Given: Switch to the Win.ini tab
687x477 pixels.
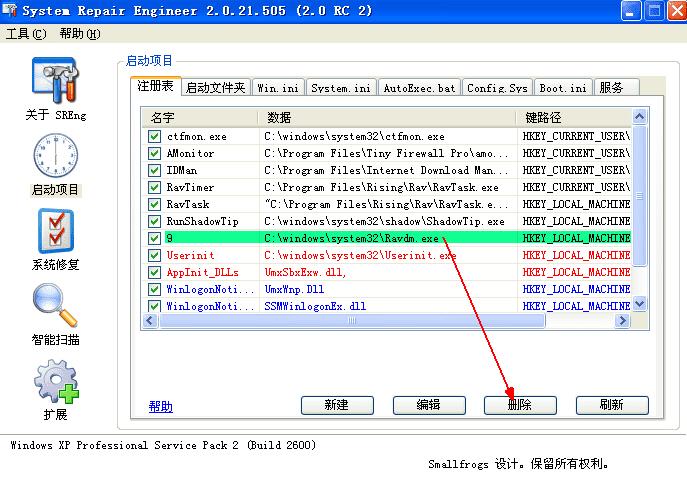Looking at the screenshot, I should (278, 88).
